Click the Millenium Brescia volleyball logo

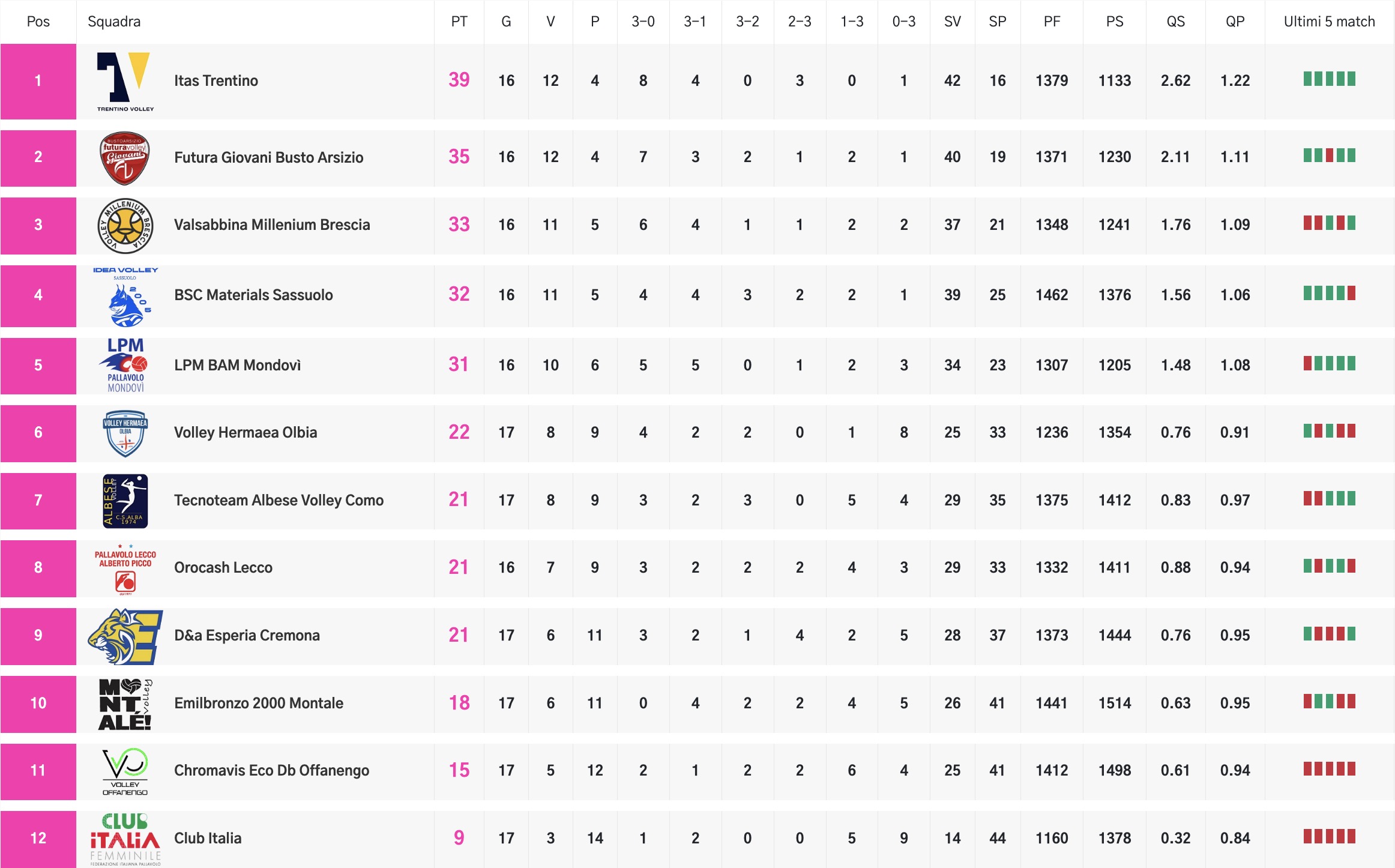click(125, 226)
